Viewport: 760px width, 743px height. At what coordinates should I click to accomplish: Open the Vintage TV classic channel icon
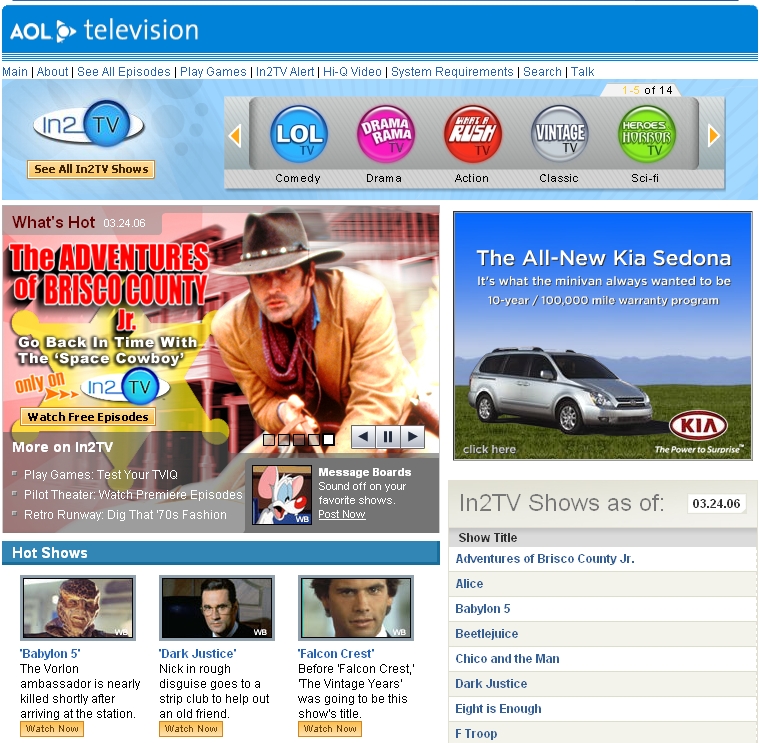[x=559, y=134]
